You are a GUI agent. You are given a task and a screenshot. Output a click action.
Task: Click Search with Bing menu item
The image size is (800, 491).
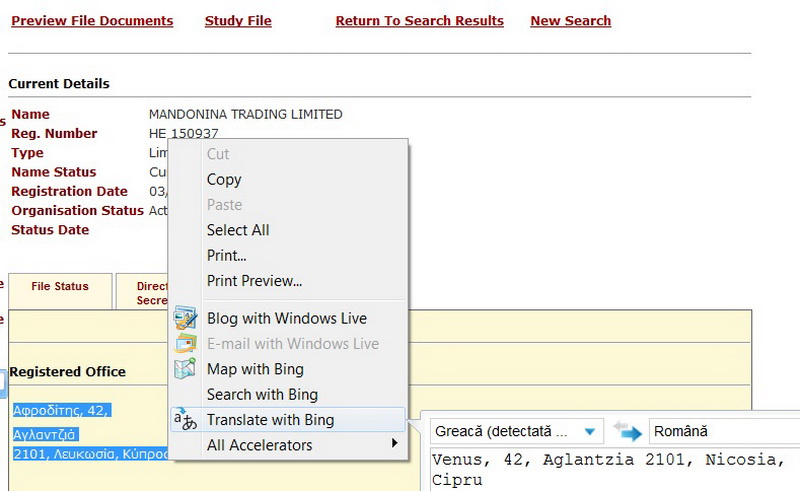(262, 394)
